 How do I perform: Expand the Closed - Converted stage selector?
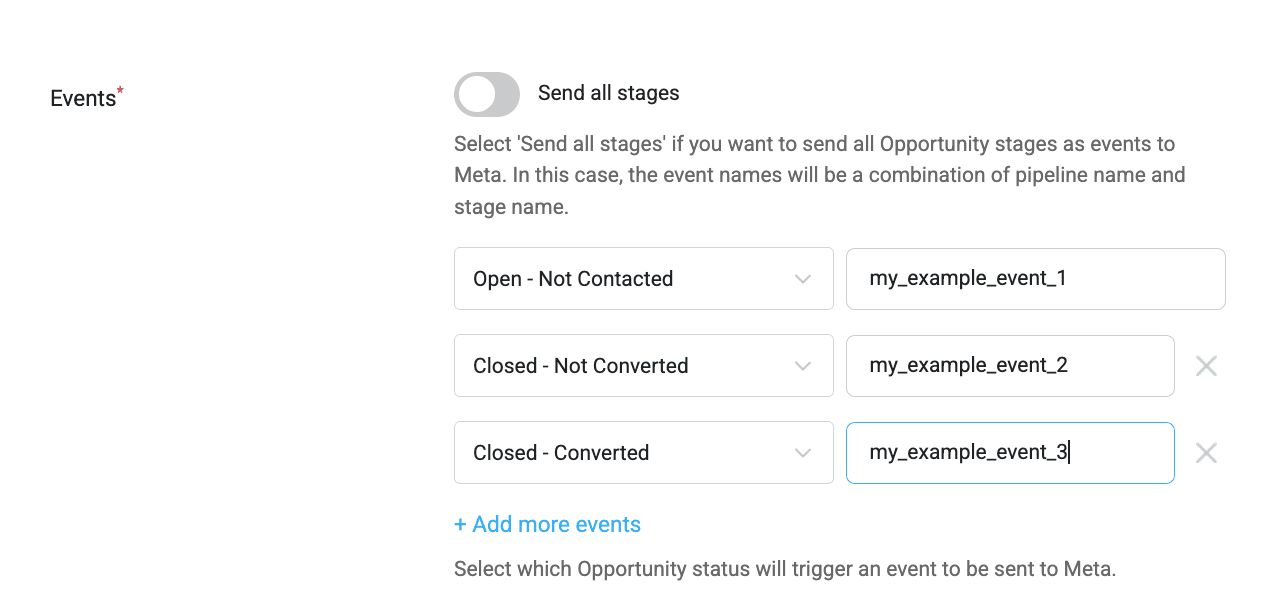643,453
